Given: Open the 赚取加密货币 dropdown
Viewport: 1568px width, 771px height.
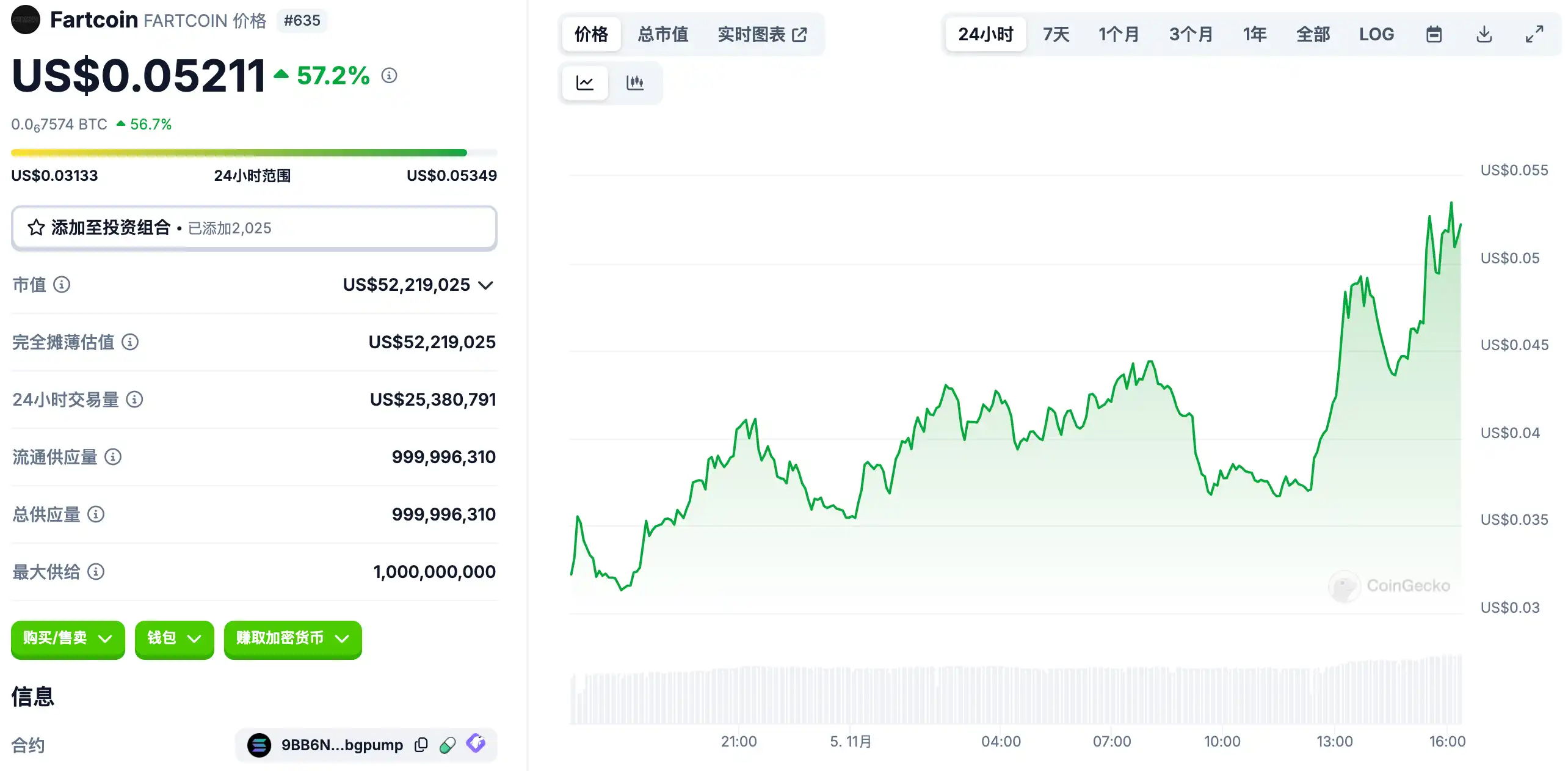Looking at the screenshot, I should click(x=292, y=638).
